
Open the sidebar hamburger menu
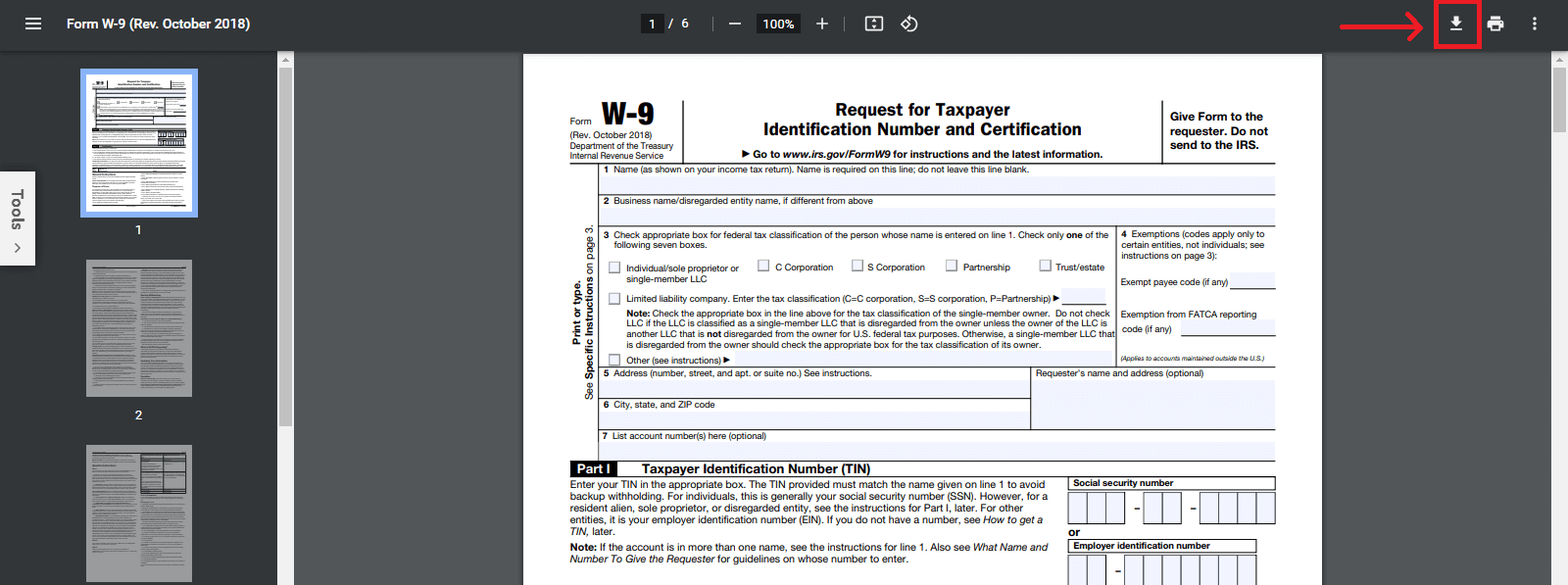click(33, 24)
